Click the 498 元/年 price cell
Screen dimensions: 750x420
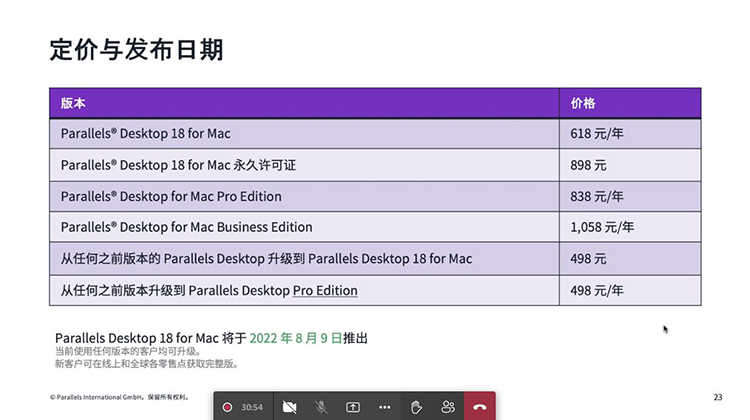[x=630, y=290]
